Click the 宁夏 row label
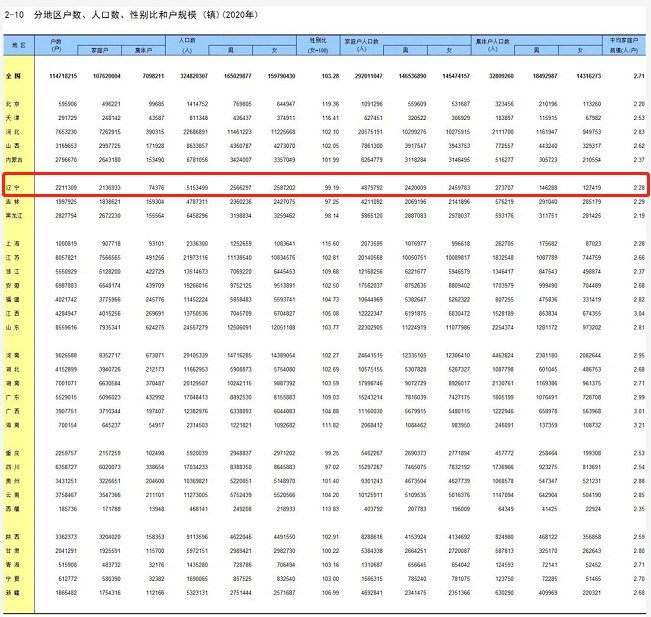651x617 pixels. tap(13, 579)
